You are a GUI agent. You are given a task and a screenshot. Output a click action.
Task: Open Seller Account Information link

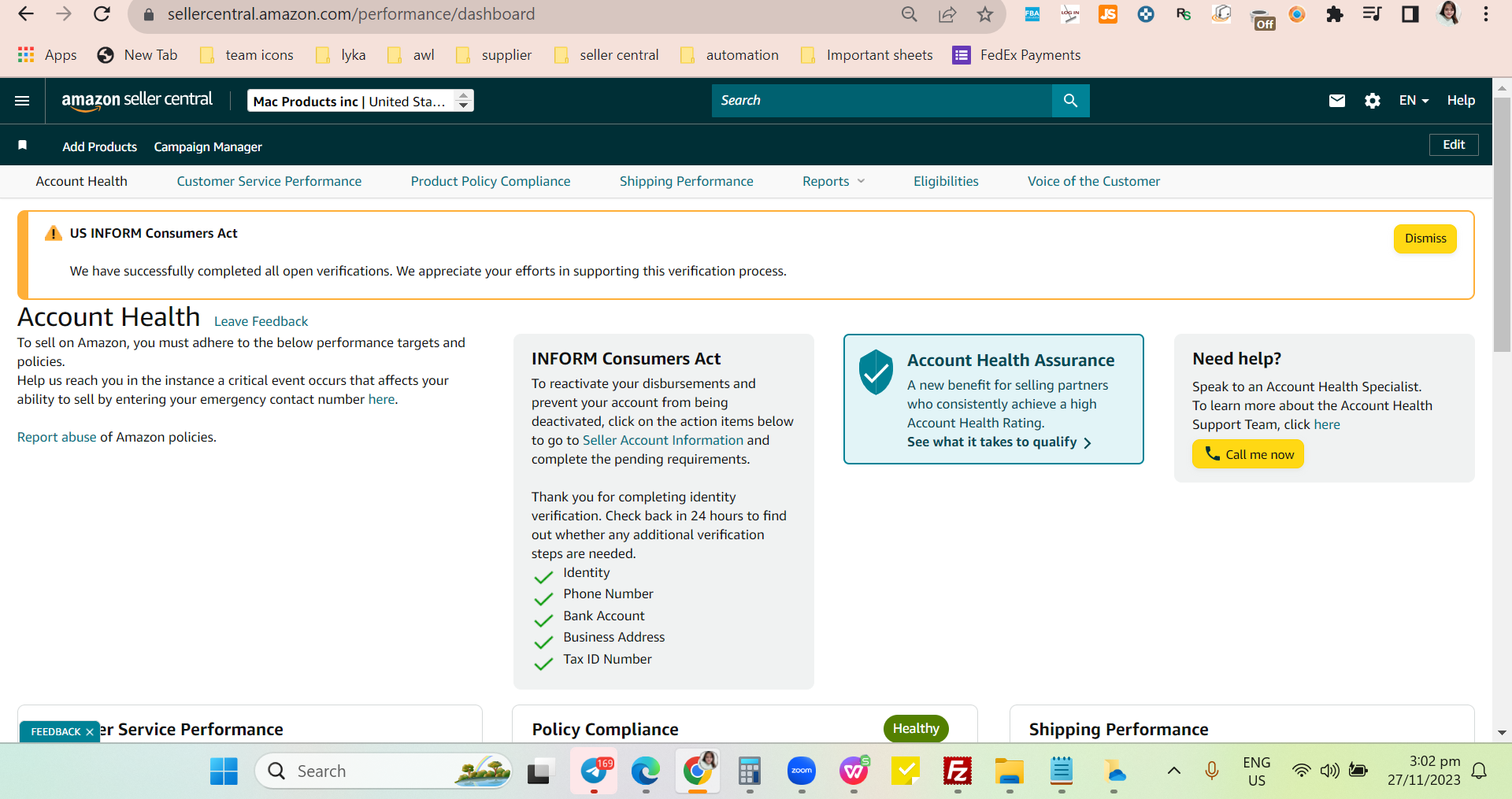[x=663, y=440]
